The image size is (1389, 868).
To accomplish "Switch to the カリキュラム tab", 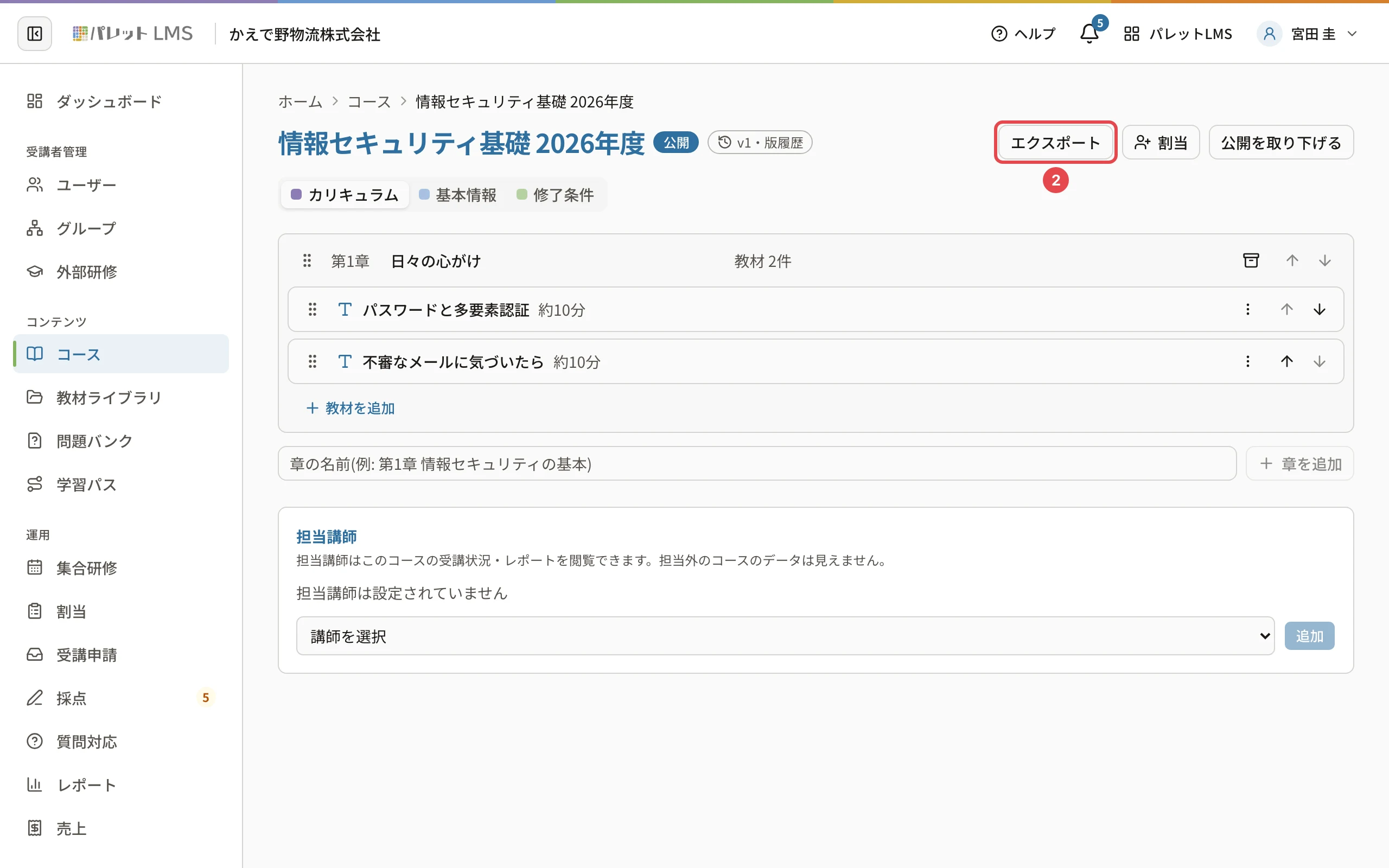I will click(345, 195).
